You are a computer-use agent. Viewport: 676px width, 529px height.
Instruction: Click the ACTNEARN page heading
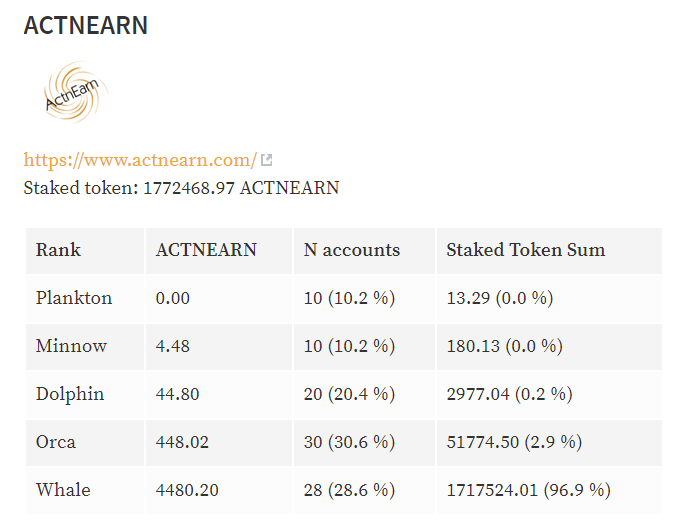point(86,26)
